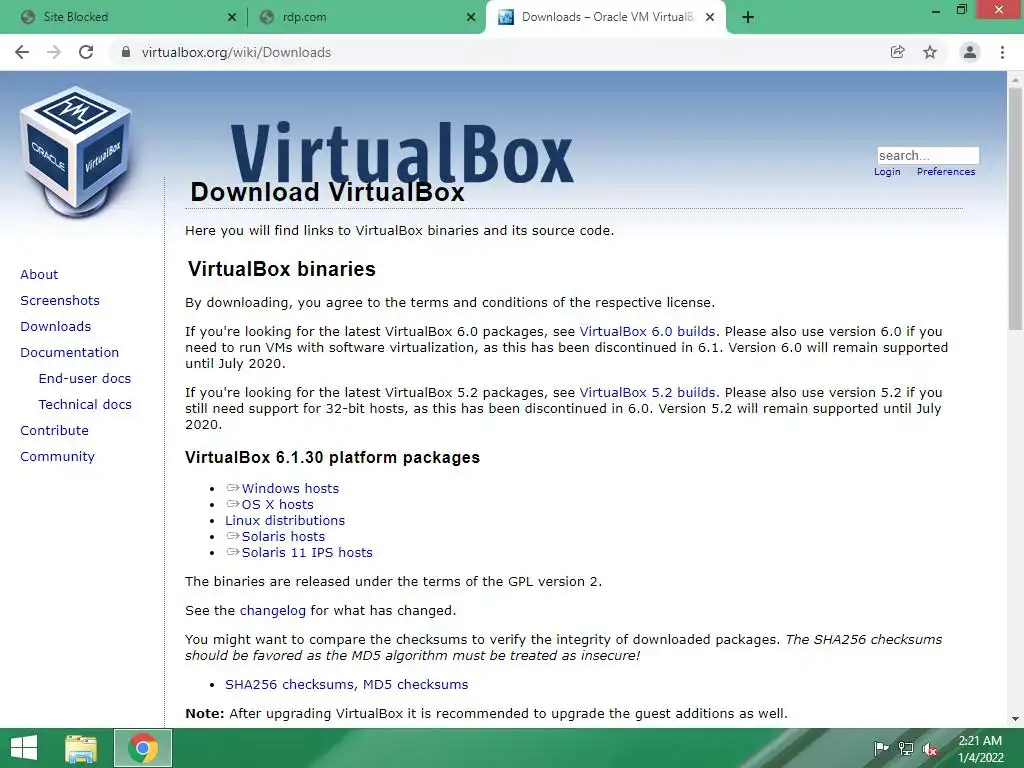Open the SHA256 checksums link
The image size is (1024, 768).
[290, 684]
